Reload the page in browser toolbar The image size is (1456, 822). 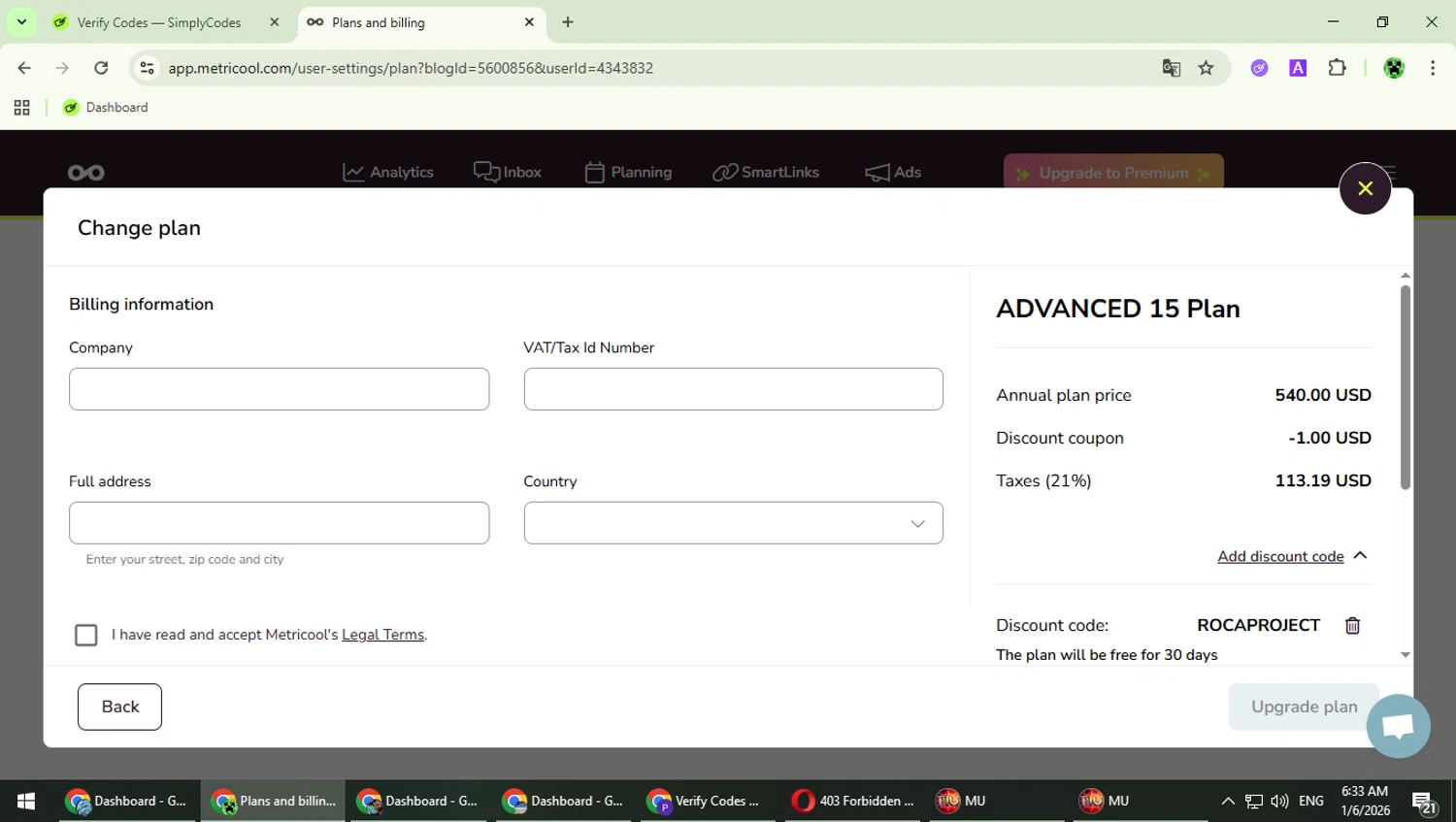(x=101, y=68)
